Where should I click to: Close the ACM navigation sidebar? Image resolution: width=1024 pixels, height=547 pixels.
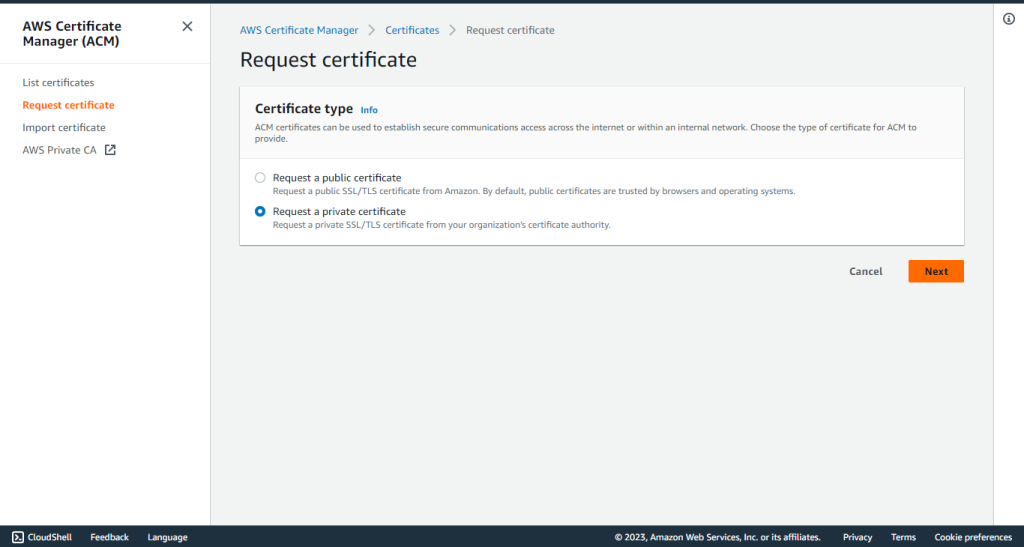187,26
